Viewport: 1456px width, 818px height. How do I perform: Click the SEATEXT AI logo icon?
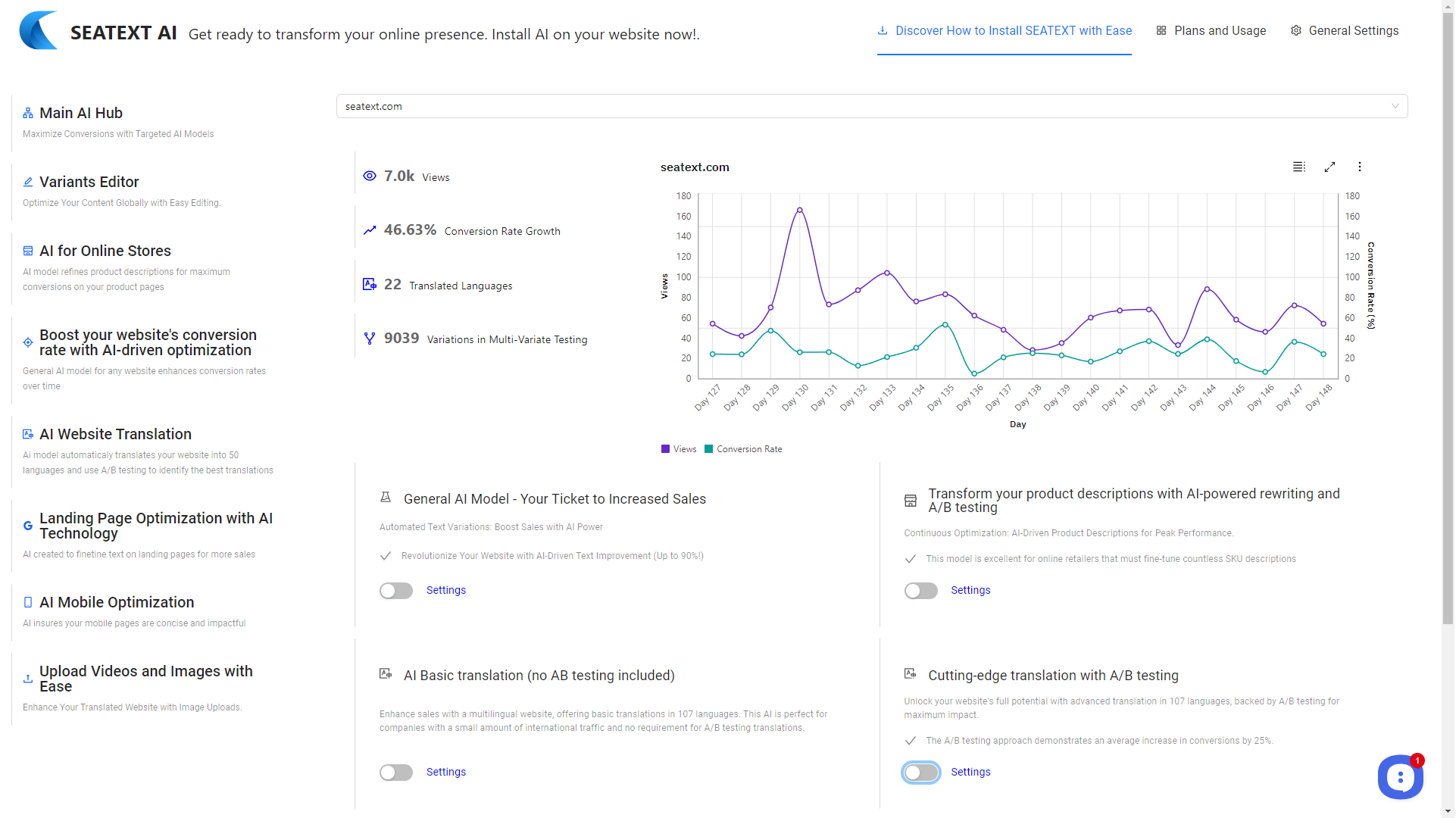click(x=39, y=31)
